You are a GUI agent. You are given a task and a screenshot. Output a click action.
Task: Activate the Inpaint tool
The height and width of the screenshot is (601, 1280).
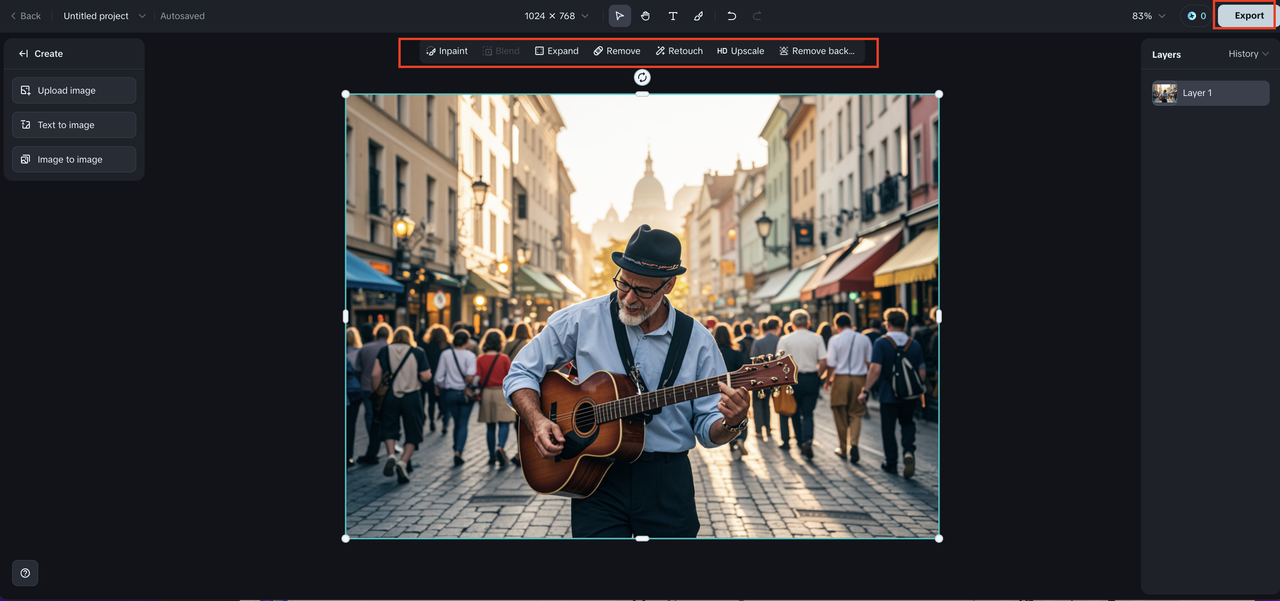[447, 51]
